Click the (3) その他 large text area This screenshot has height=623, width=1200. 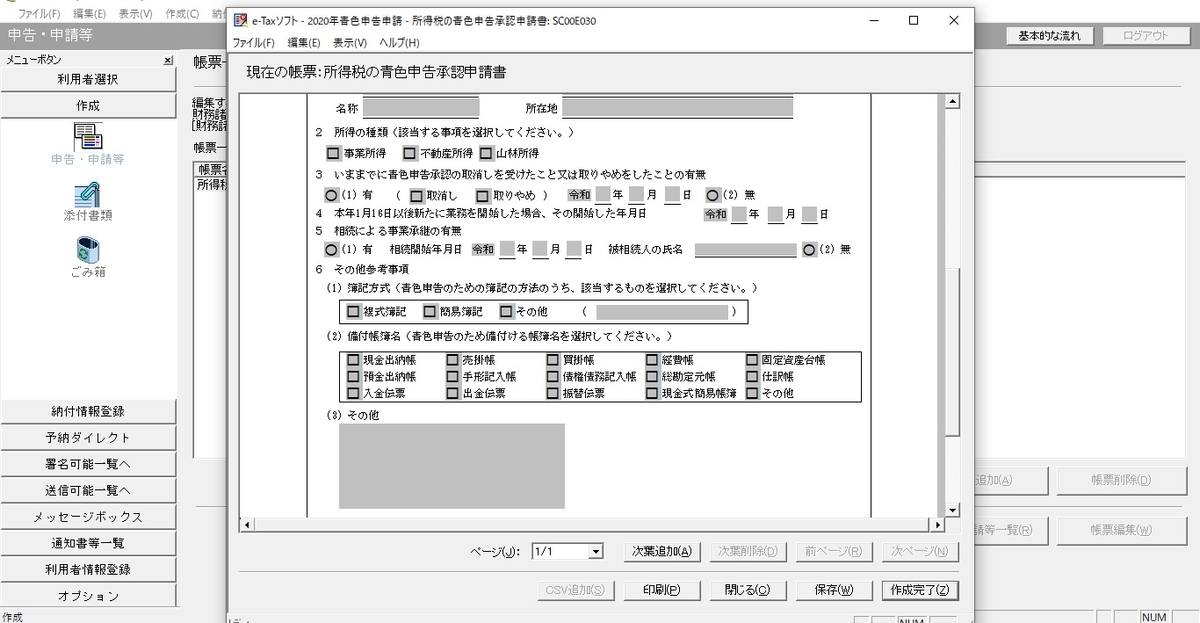[x=452, y=466]
